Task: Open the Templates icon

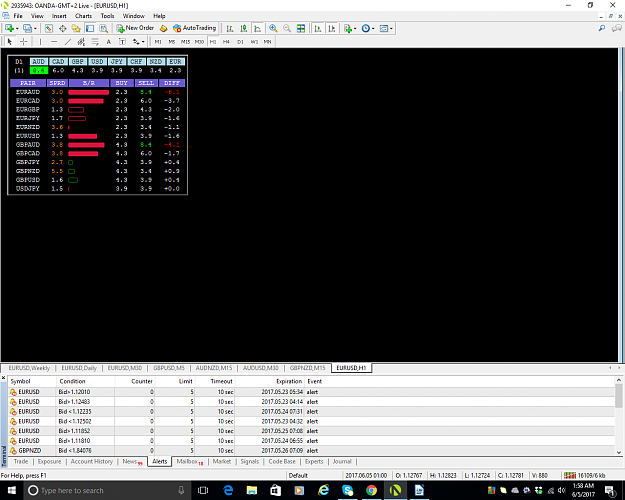Action: point(384,28)
